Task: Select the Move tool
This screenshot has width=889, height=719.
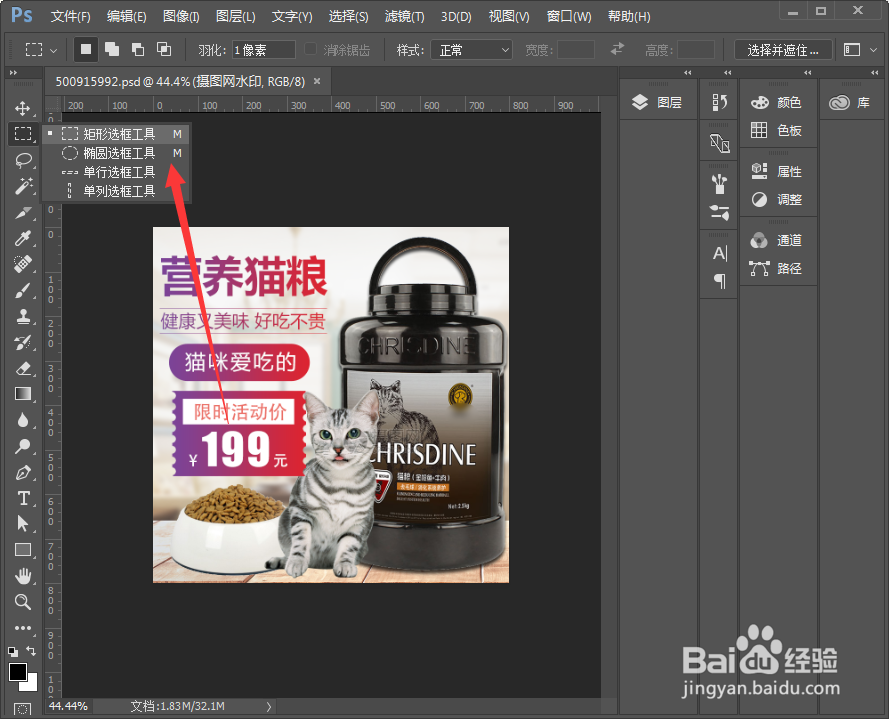Action: click(23, 108)
